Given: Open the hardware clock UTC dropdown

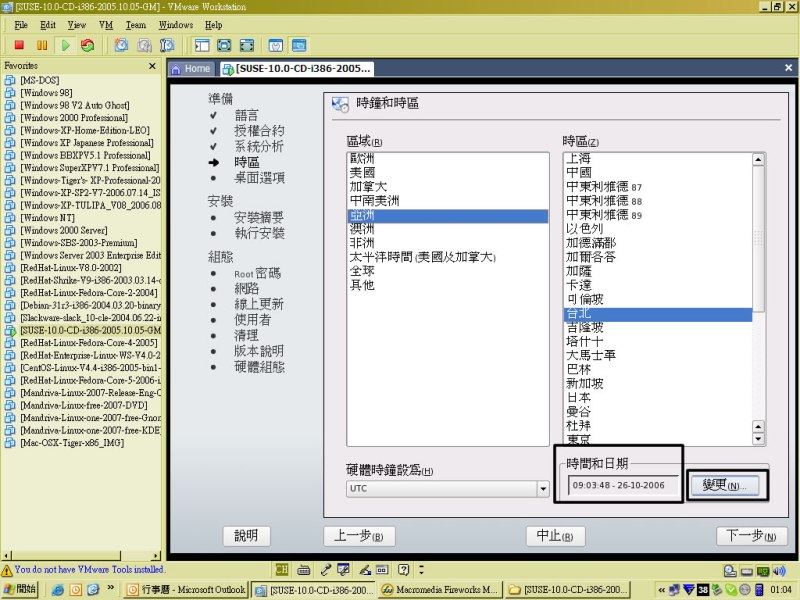Looking at the screenshot, I should pyautogui.click(x=543, y=489).
